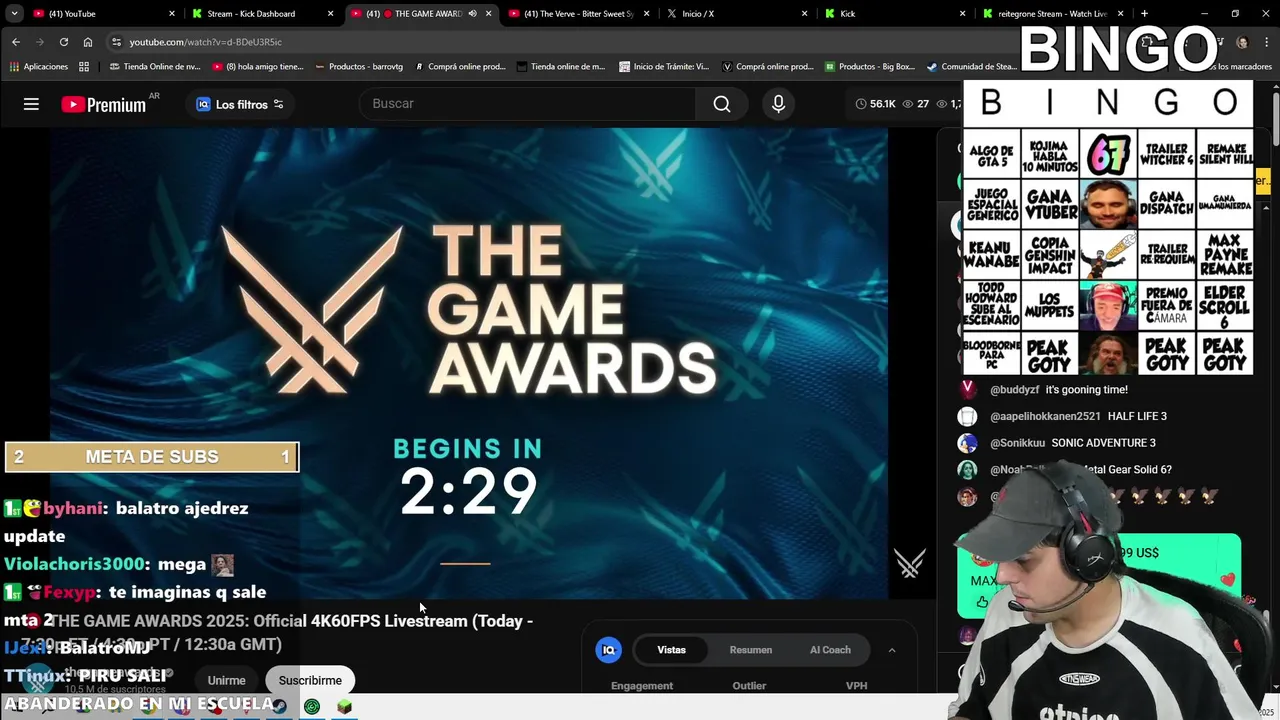Open Productos - Big Box bookmark
This screenshot has height=720, width=1280.
coord(869,67)
